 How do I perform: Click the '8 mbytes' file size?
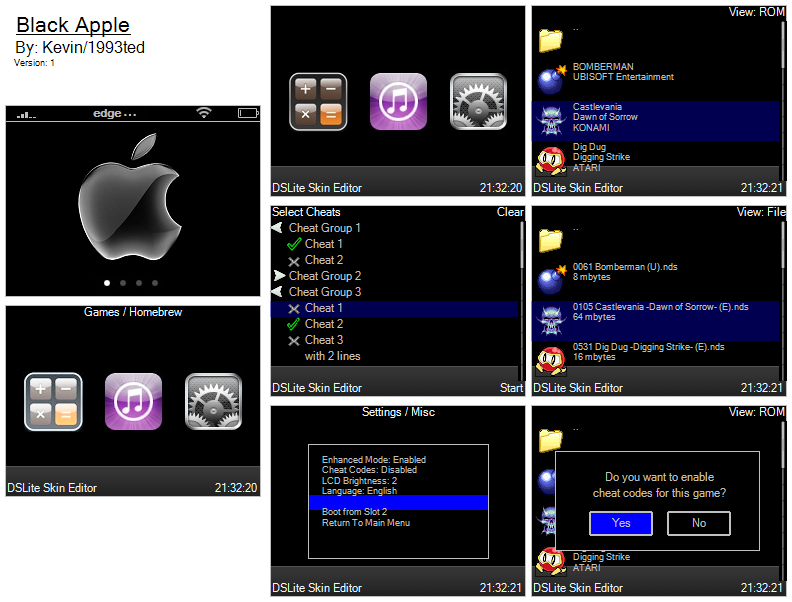pyautogui.click(x=591, y=277)
